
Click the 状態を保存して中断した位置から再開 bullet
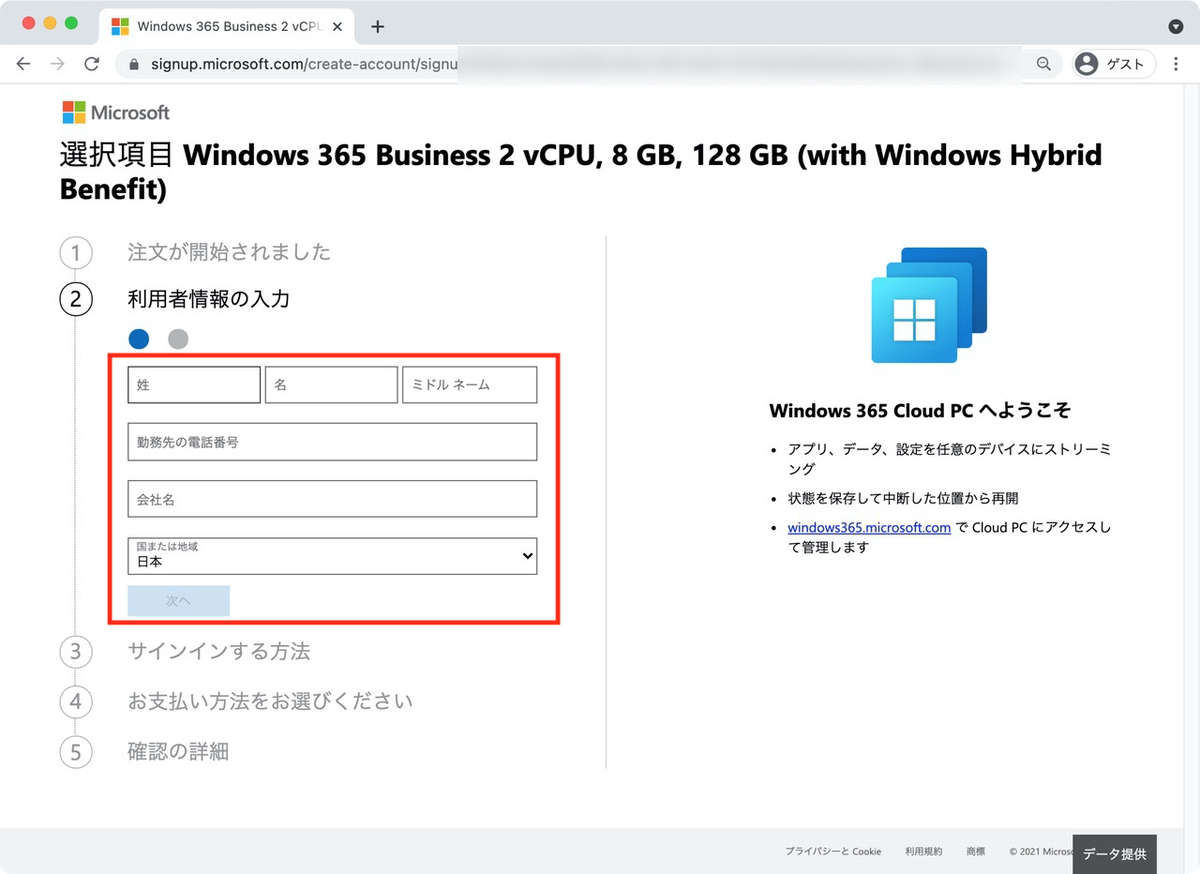(903, 497)
